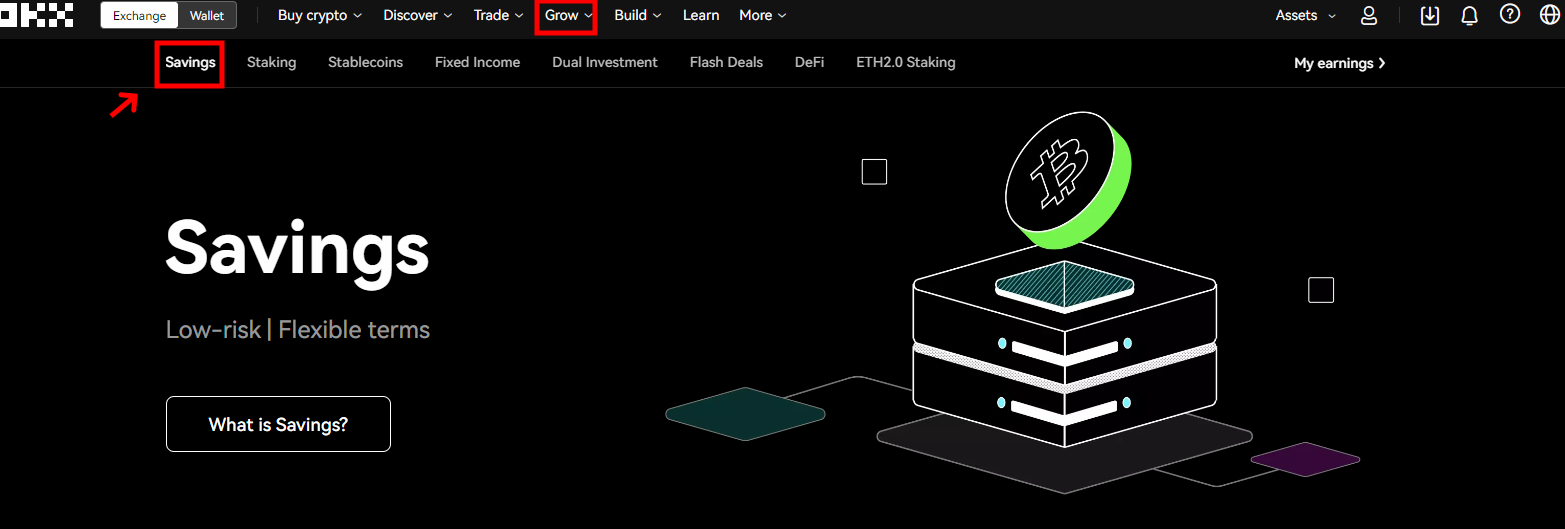Expand the Buy crypto menu

coord(320,15)
